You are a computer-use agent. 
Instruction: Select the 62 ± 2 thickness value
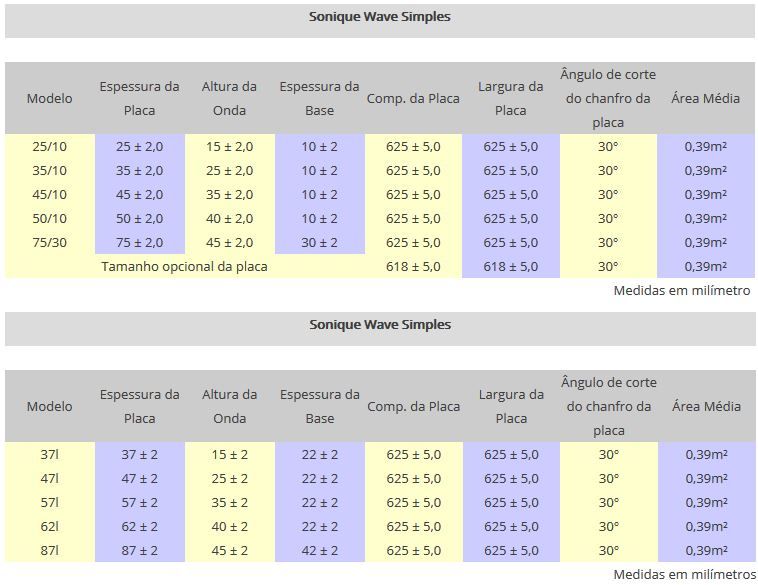[139, 526]
